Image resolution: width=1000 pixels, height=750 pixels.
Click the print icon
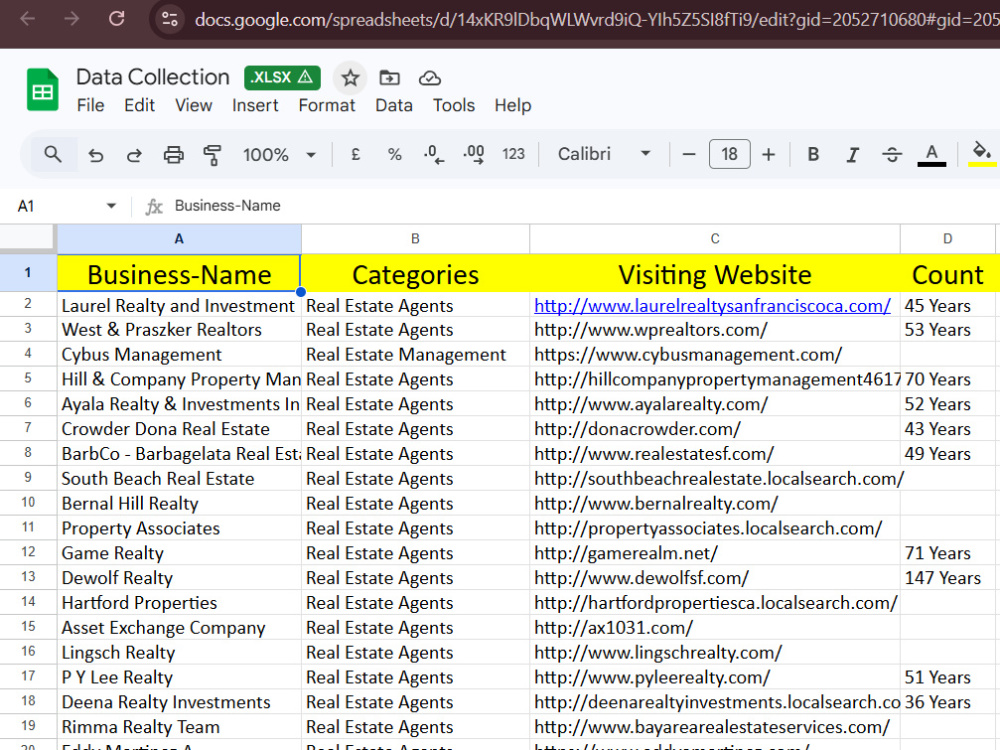(173, 155)
